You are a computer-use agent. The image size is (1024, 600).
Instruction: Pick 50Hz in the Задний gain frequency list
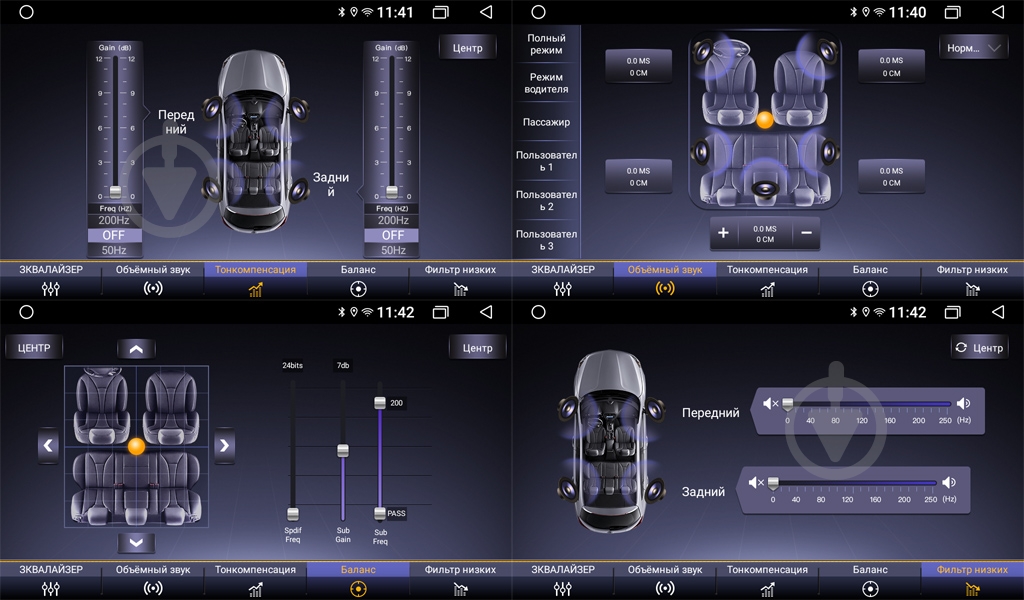[x=392, y=250]
